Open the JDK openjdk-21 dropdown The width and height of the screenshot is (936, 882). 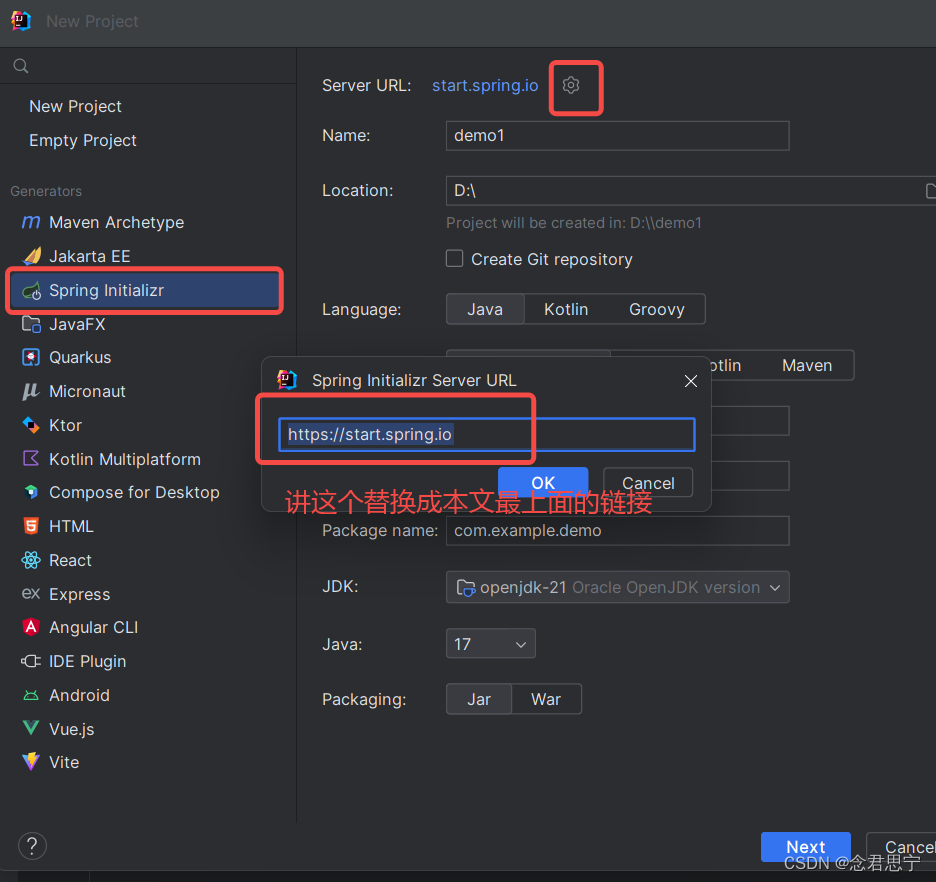[618, 587]
